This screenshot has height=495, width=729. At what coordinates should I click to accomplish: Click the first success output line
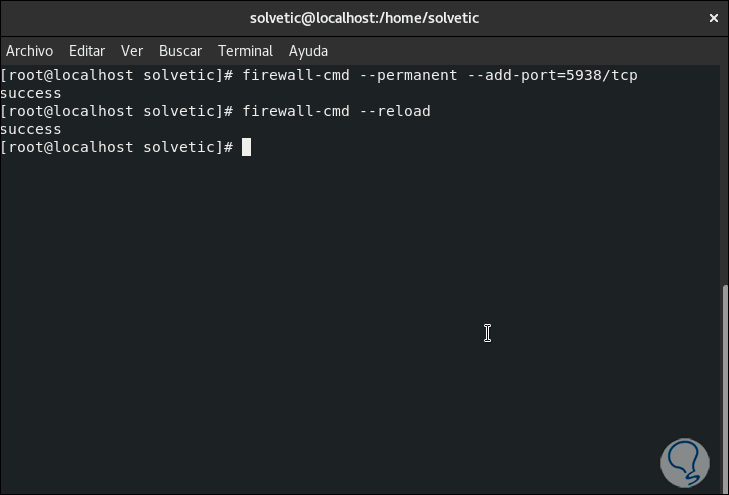click(31, 93)
